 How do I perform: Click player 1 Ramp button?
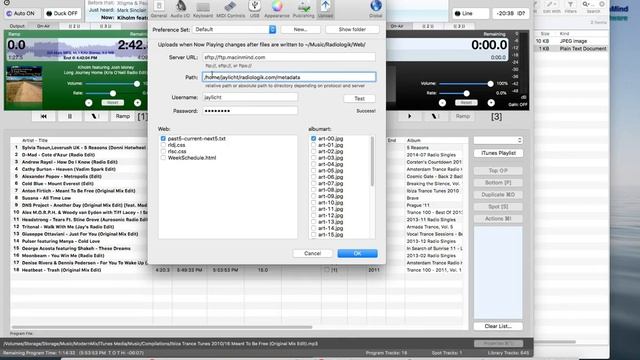(x=122, y=116)
